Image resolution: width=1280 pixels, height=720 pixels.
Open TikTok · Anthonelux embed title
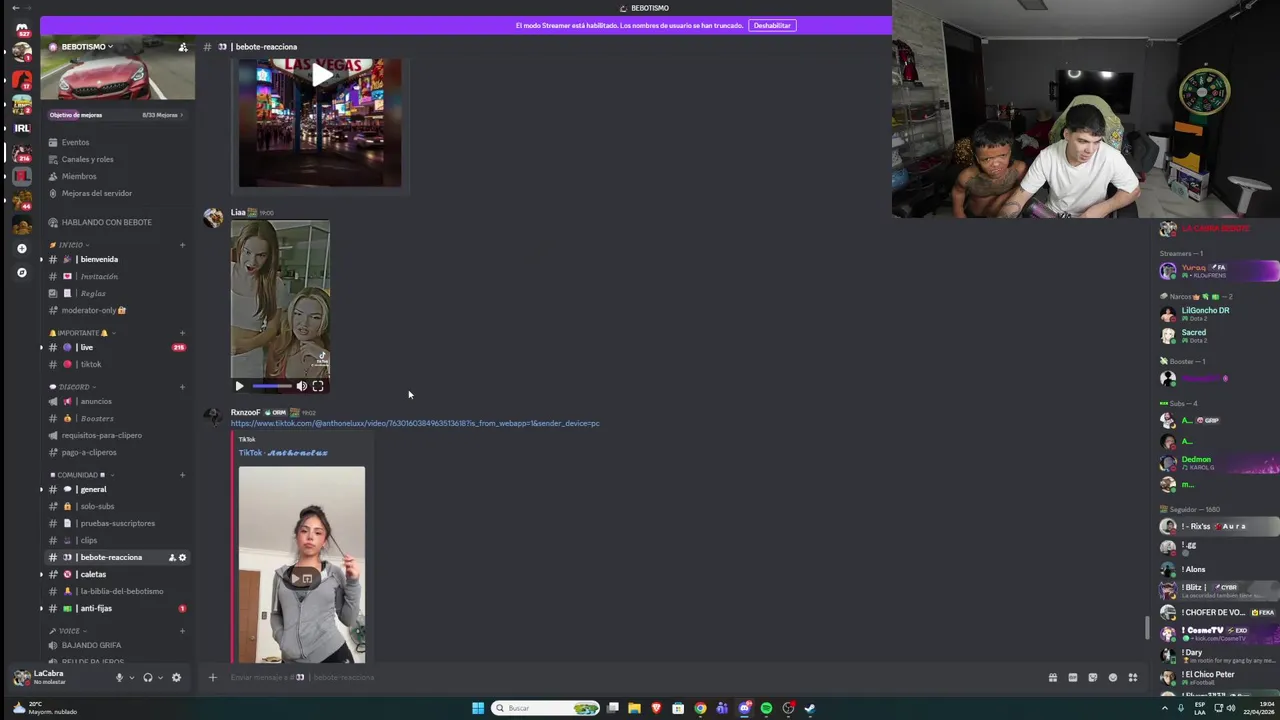click(x=283, y=453)
